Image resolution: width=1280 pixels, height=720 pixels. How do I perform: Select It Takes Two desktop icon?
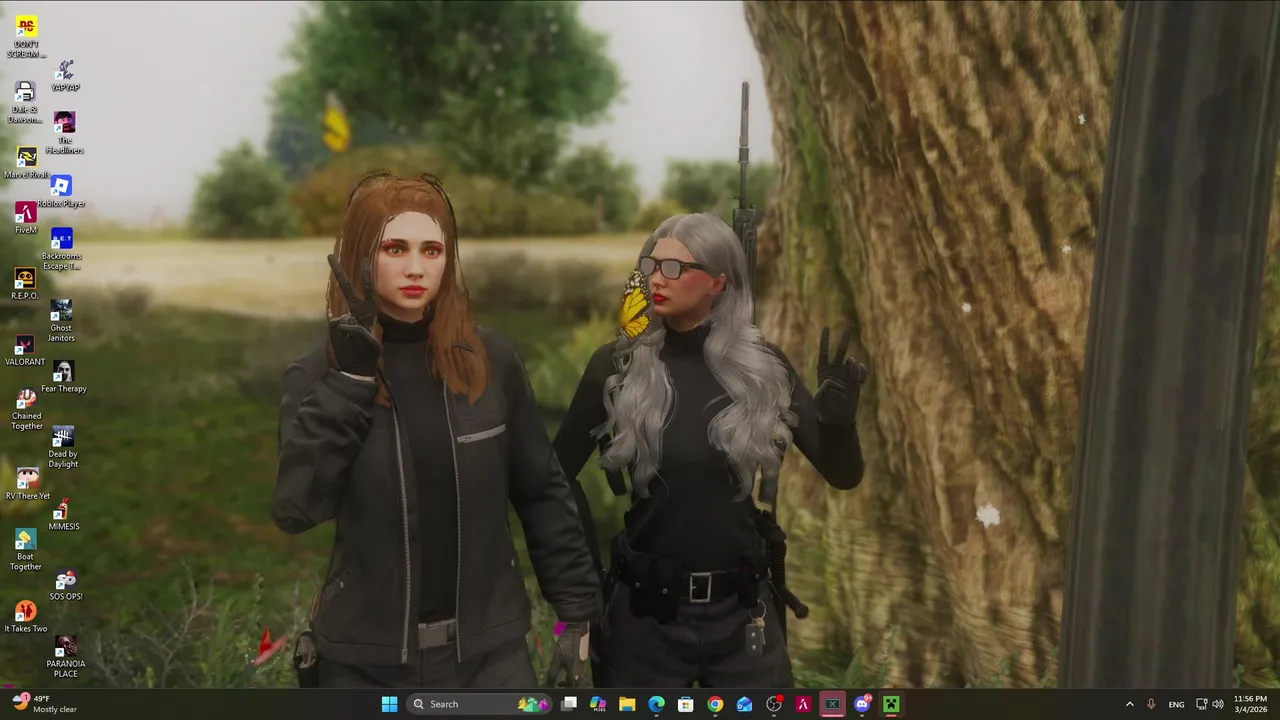25,617
